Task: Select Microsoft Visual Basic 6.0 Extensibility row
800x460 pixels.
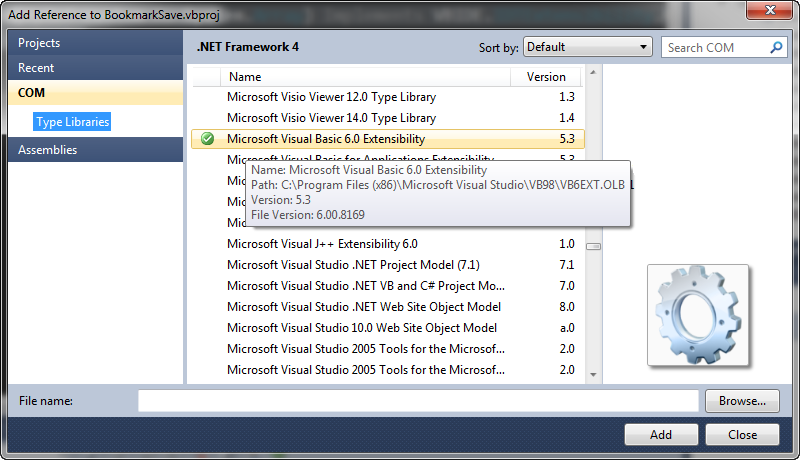Action: coord(388,139)
